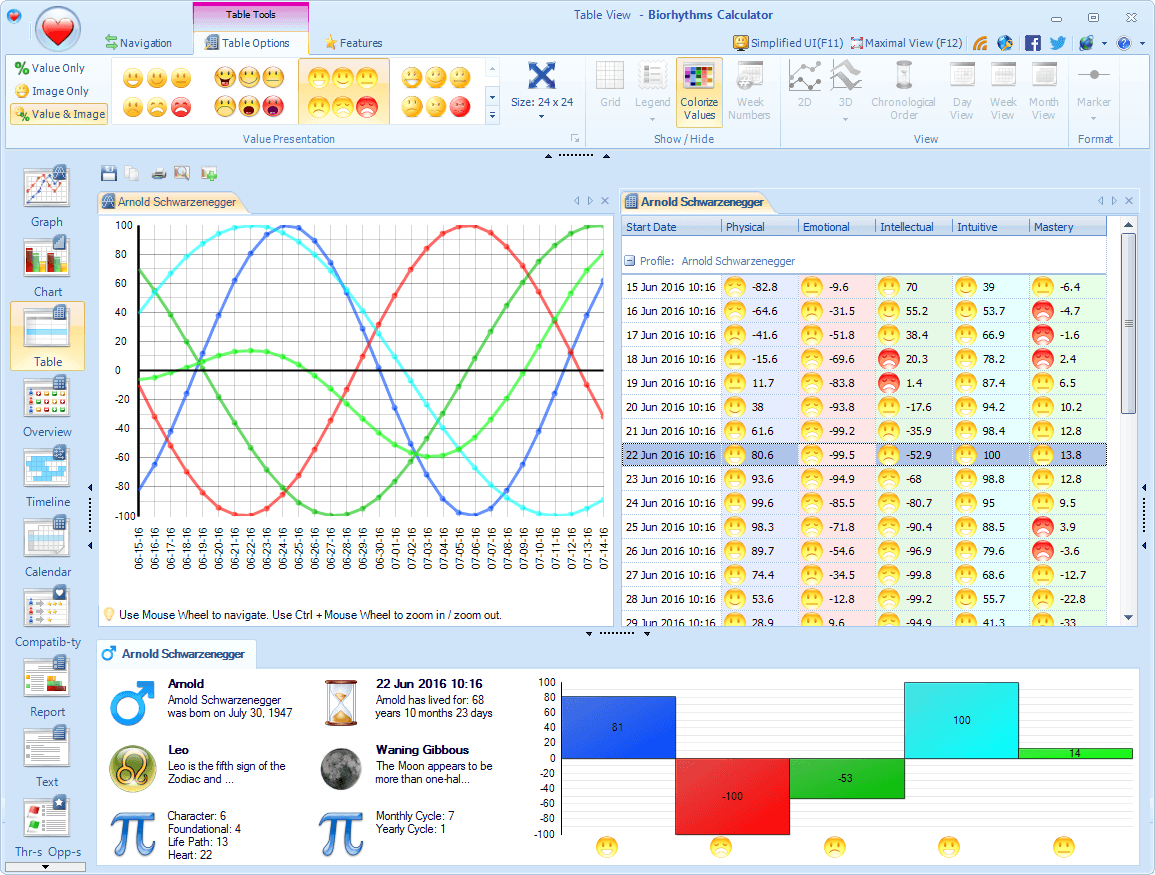Close the table panel with its X
1155x875 pixels.
(1128, 200)
